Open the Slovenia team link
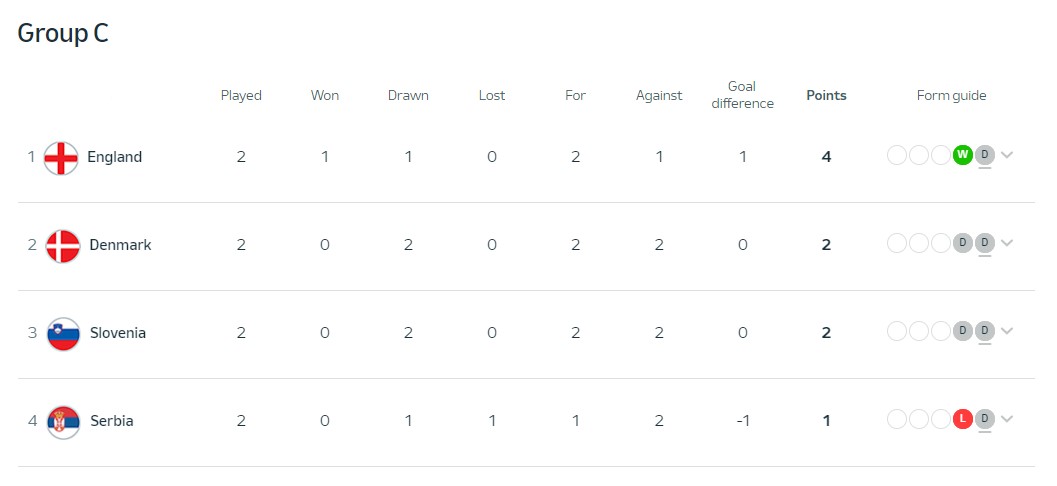The height and width of the screenshot is (486, 1057). coord(118,333)
